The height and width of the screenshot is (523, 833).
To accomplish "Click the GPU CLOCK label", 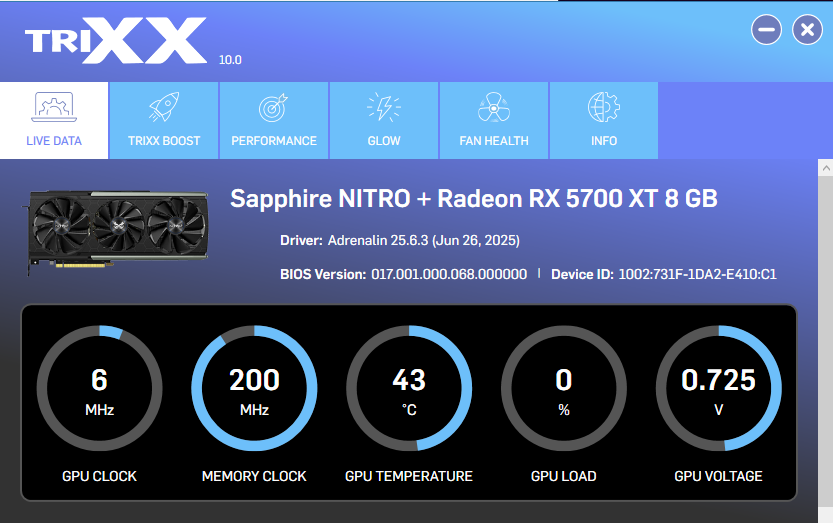I will 99,476.
